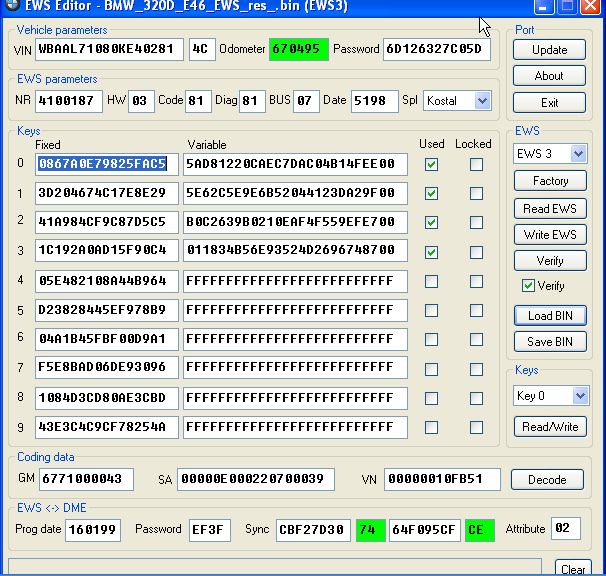Click the SA coding field 00000E000220700039
Screen dimensions: 606x576
[256, 479]
